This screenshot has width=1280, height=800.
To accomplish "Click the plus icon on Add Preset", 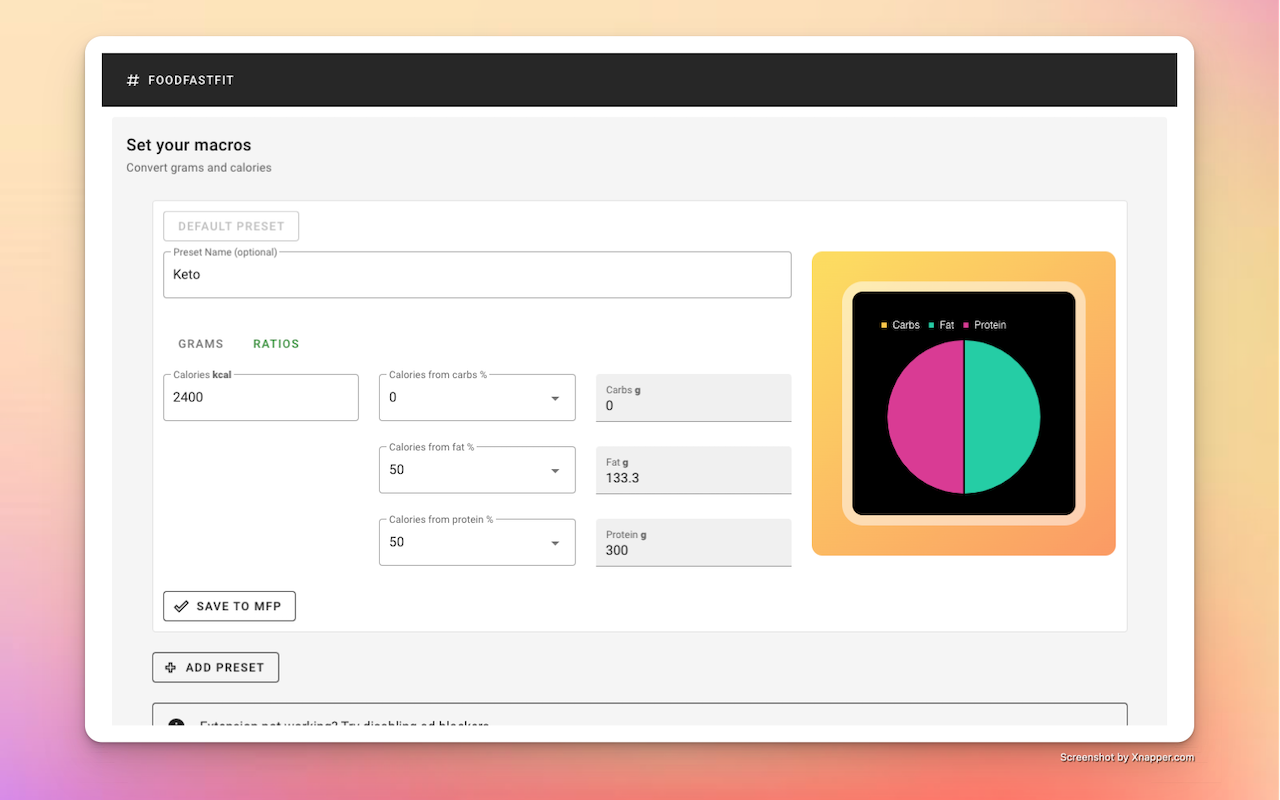I will [171, 667].
